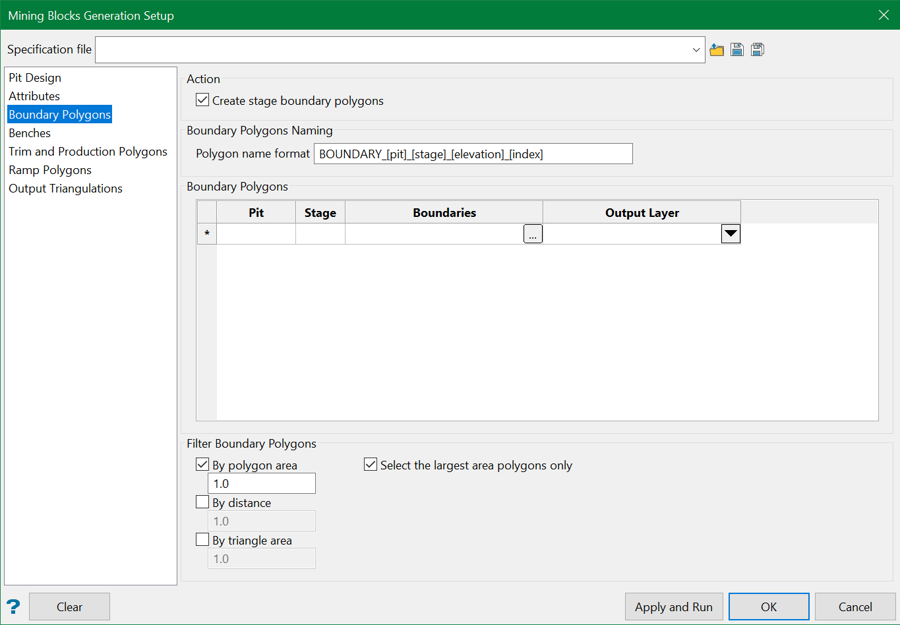Open the Output Triangulations section

point(66,189)
